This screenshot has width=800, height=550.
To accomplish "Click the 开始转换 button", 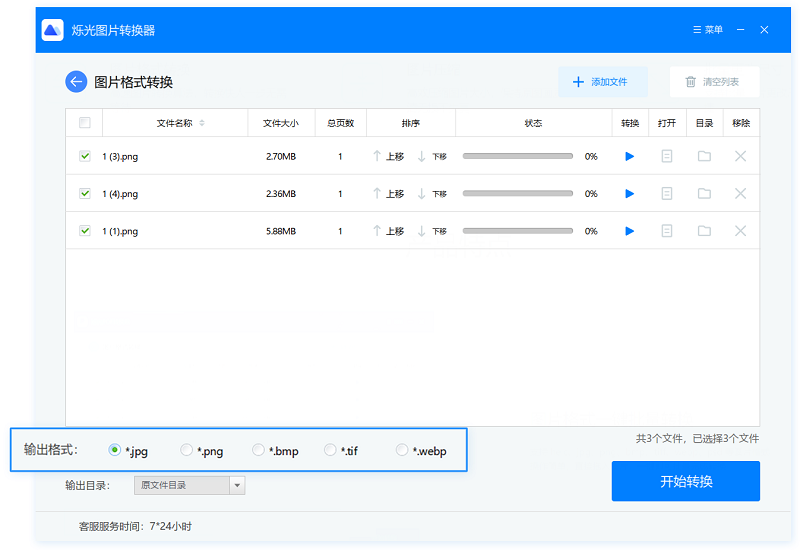I will pos(686,481).
